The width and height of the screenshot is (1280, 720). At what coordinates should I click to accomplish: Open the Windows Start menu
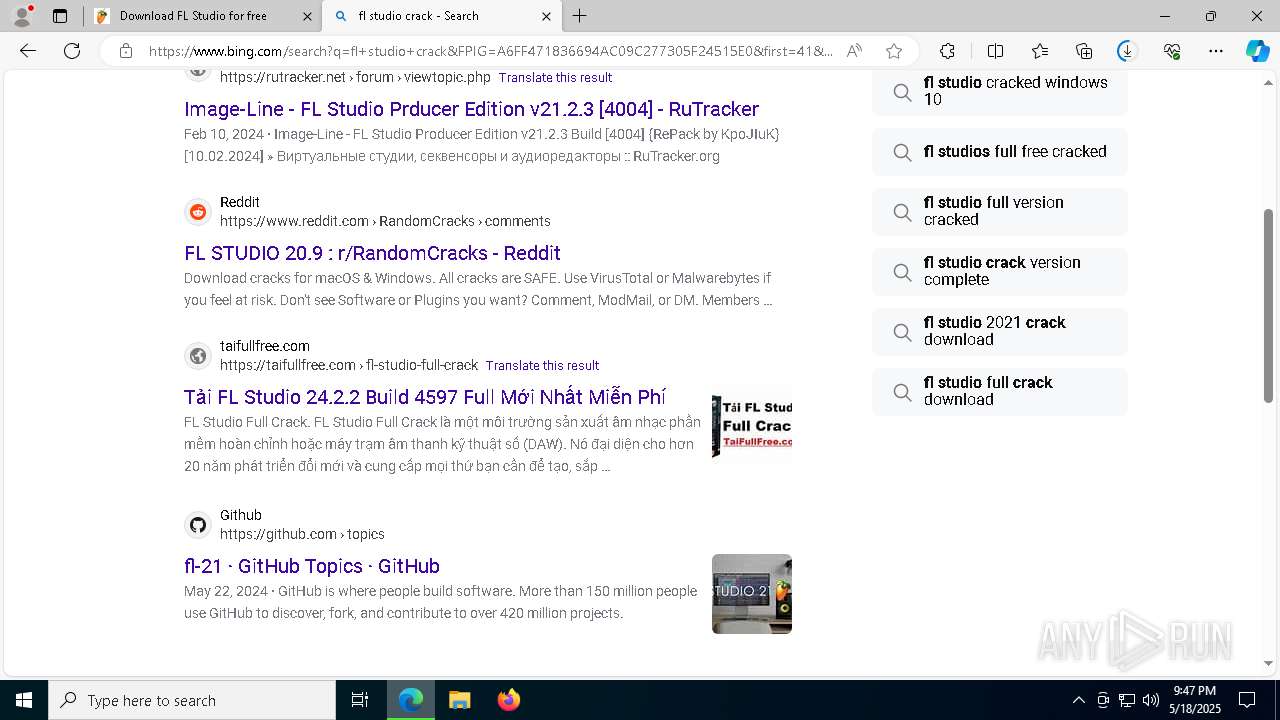(x=24, y=700)
